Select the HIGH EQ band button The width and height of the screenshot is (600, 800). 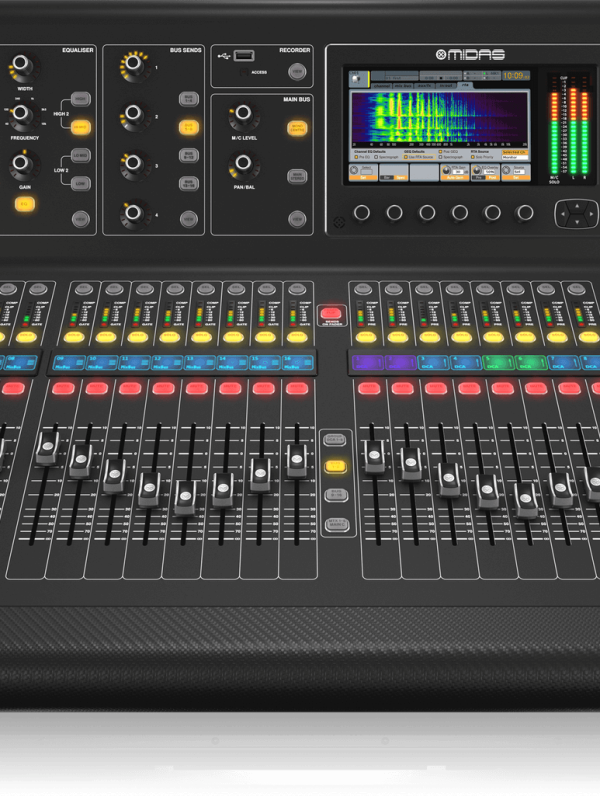tap(81, 99)
